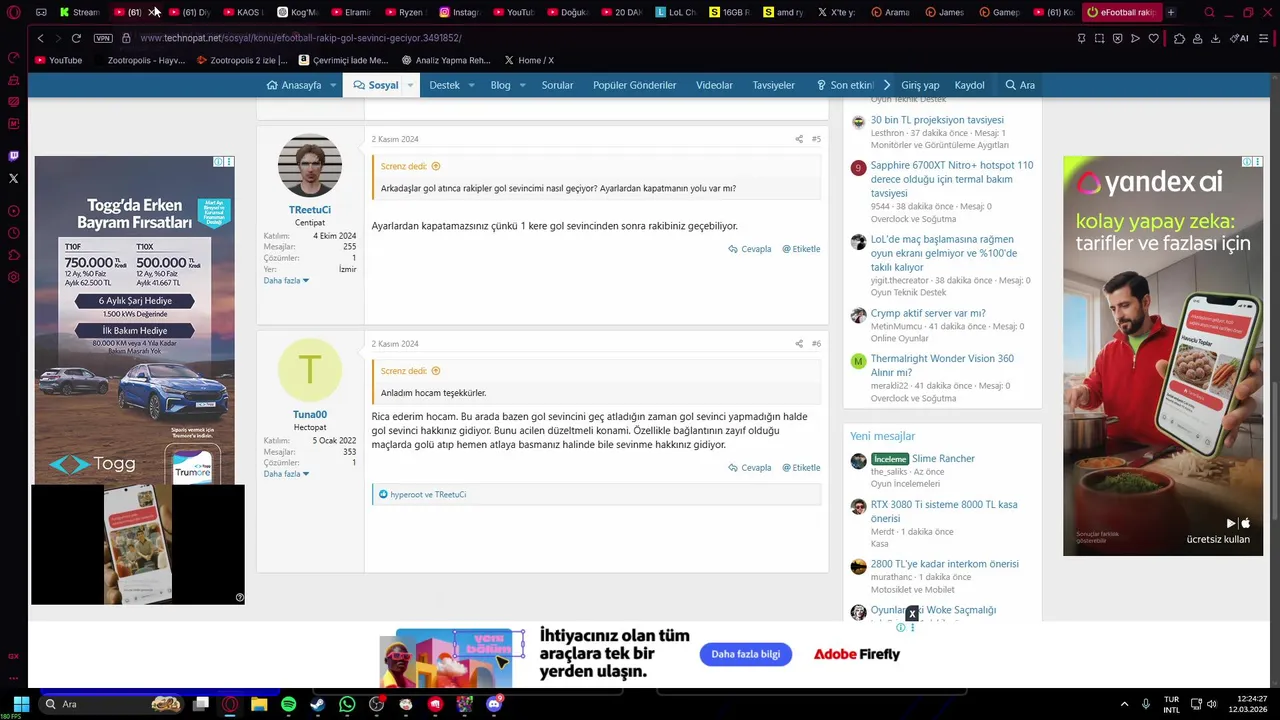Click the Yeni mesajlar heading link
The image size is (1280, 720).
[x=882, y=436]
